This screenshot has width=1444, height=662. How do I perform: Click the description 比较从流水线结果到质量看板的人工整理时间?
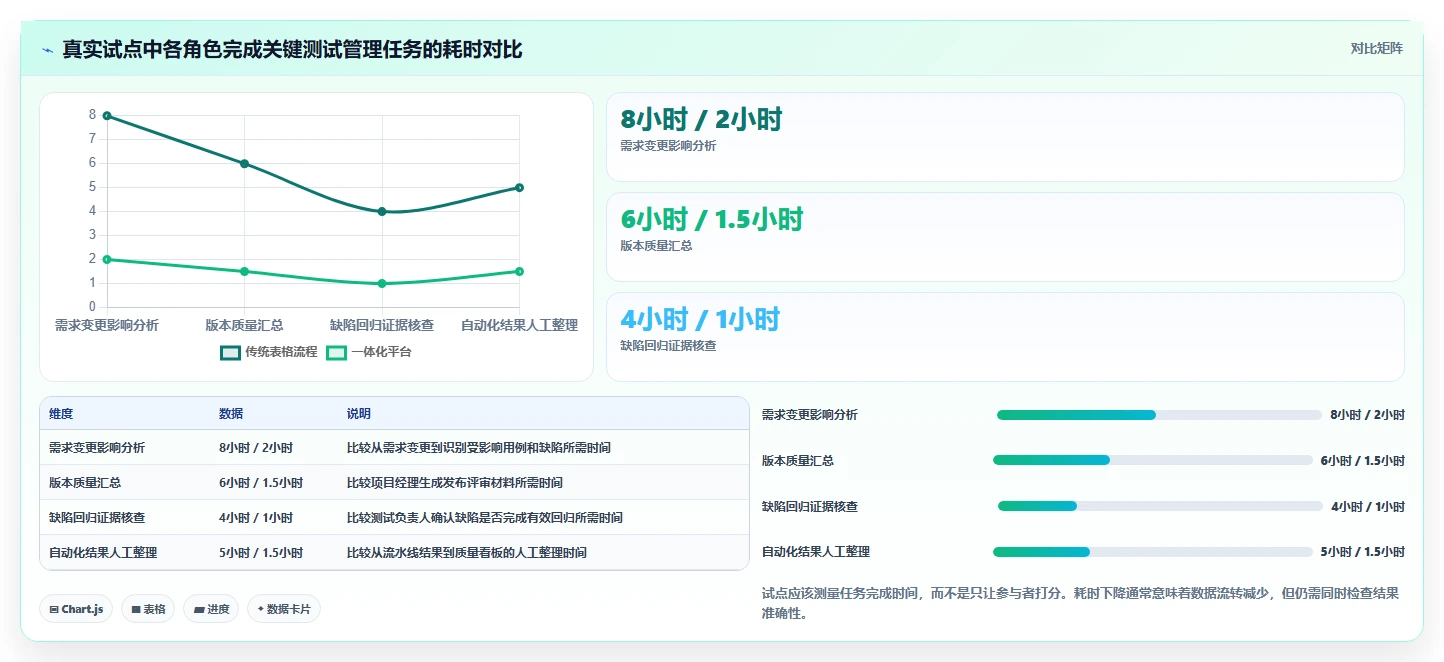[467, 553]
